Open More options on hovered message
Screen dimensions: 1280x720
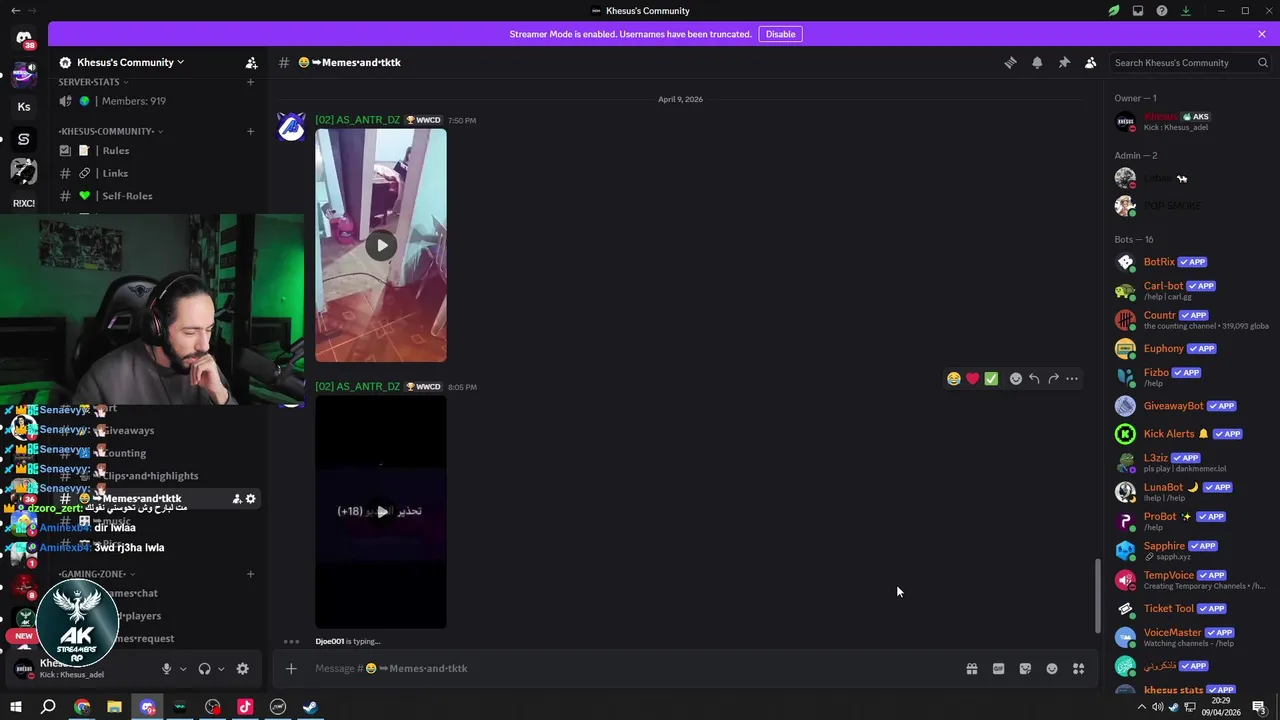pyautogui.click(x=1072, y=378)
